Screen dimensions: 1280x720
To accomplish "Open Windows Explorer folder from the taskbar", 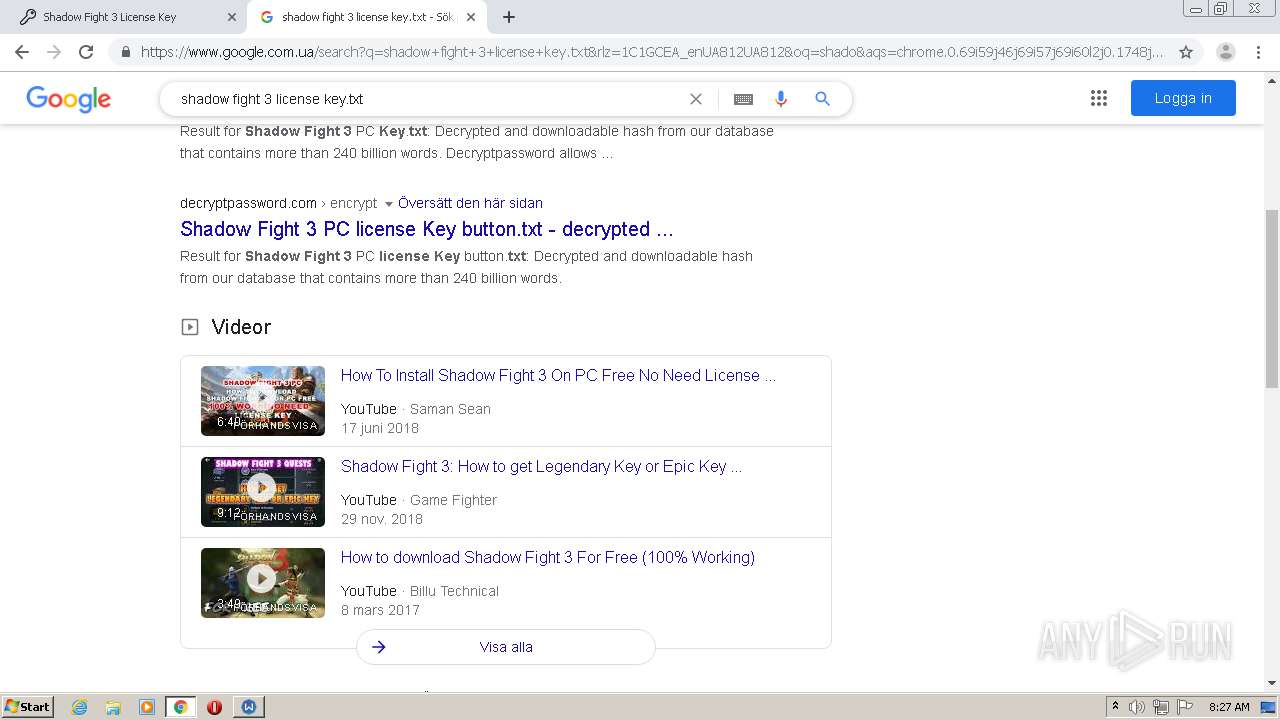I will [113, 707].
